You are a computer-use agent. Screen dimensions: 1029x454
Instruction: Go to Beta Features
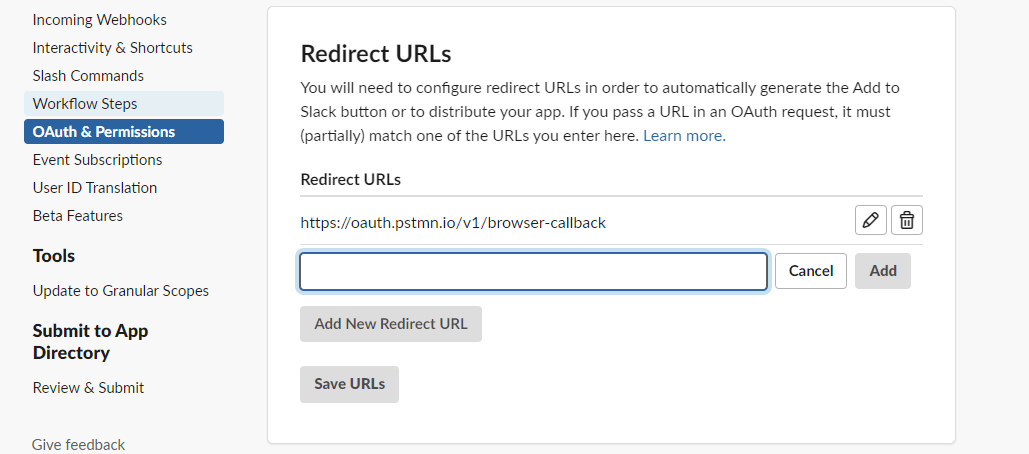[78, 216]
